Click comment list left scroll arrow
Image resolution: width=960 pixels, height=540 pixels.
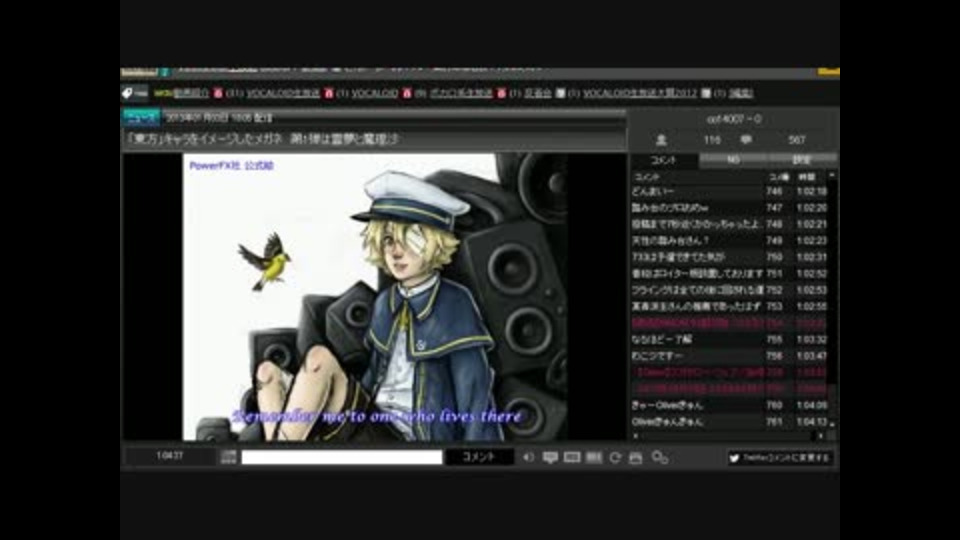pyautogui.click(x=636, y=436)
